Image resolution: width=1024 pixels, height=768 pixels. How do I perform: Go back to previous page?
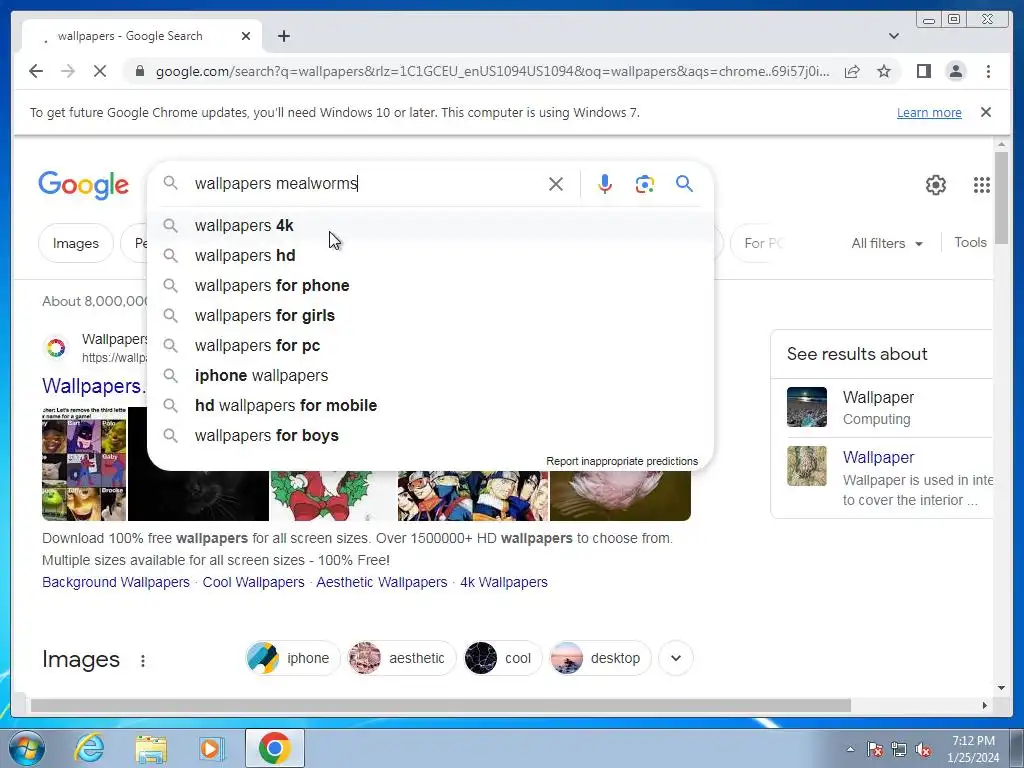click(x=36, y=71)
